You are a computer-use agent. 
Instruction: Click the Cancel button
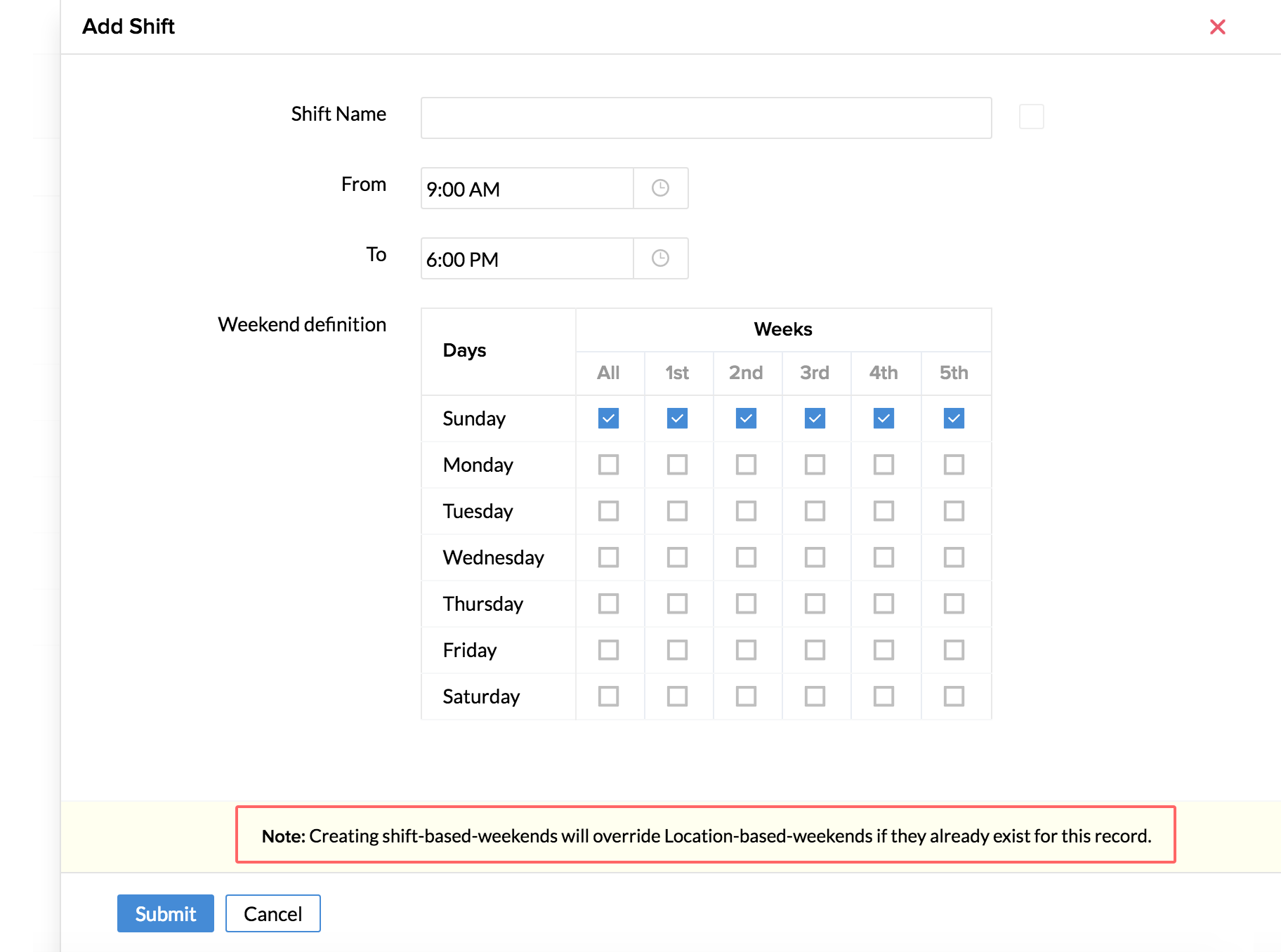point(272,913)
